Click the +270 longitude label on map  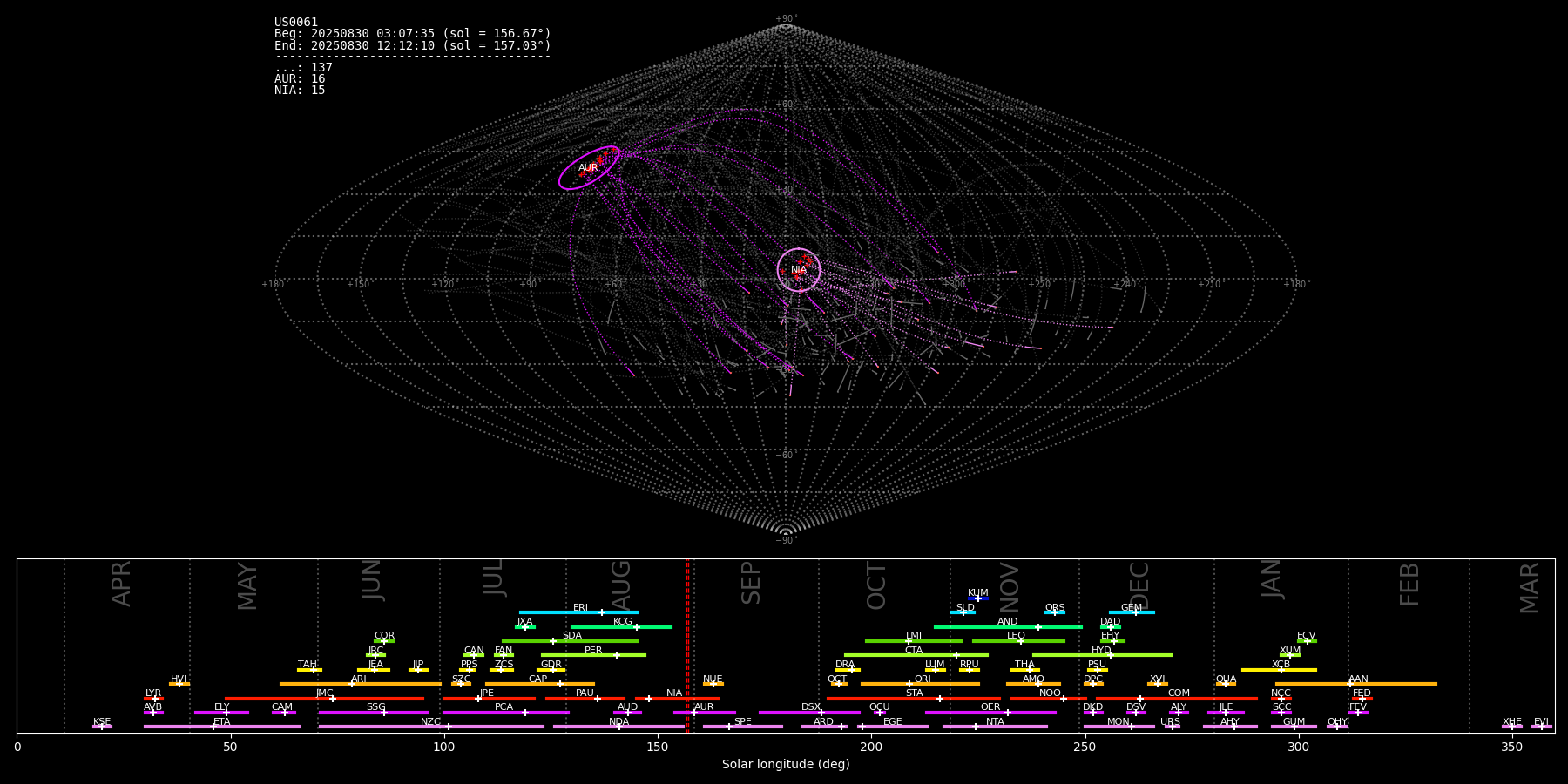pyautogui.click(x=1039, y=285)
